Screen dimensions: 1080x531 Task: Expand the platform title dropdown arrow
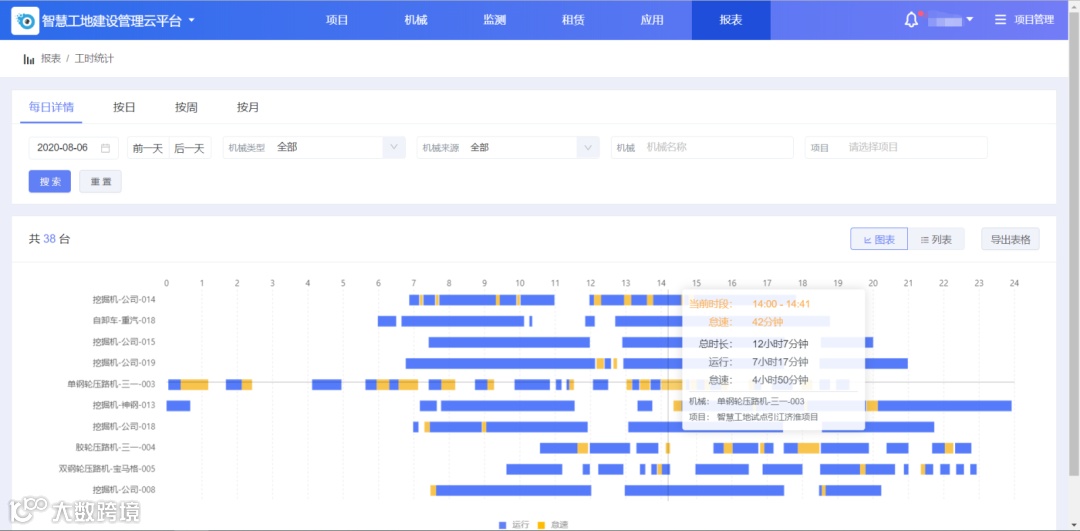click(x=191, y=20)
